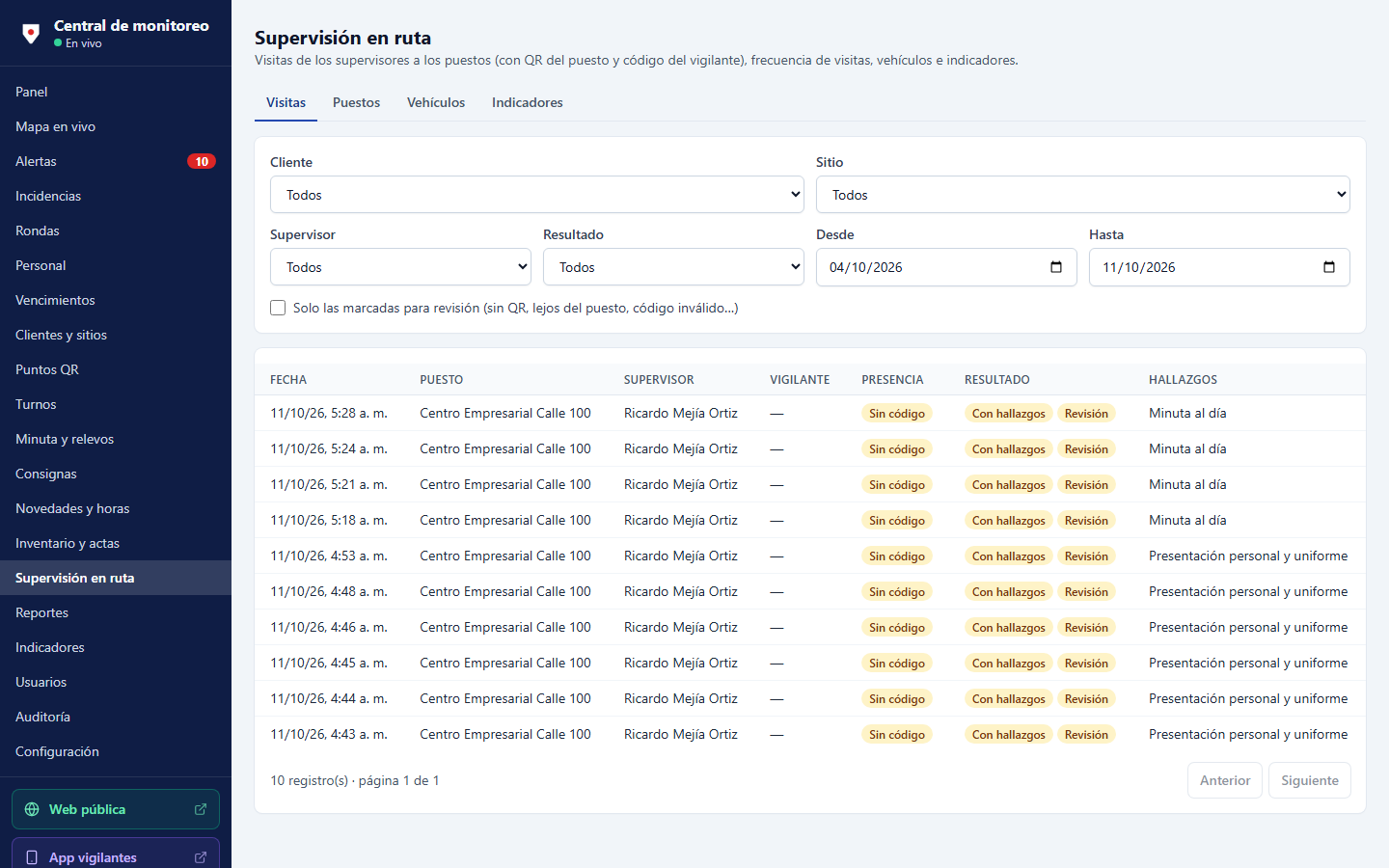Go to Vencimientos in the sidebar
Image resolution: width=1389 pixels, height=868 pixels.
(x=116, y=300)
